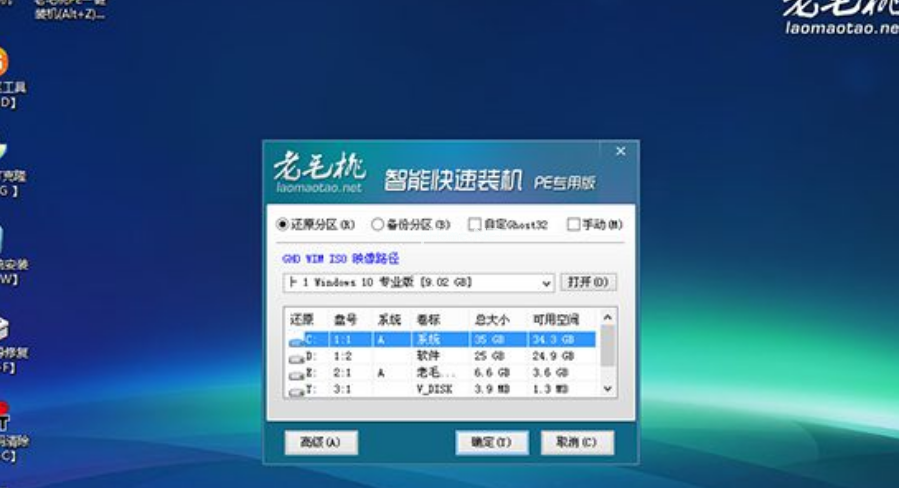899x488 pixels.
Task: Select the D: drive icon in partition list
Action: coord(297,356)
